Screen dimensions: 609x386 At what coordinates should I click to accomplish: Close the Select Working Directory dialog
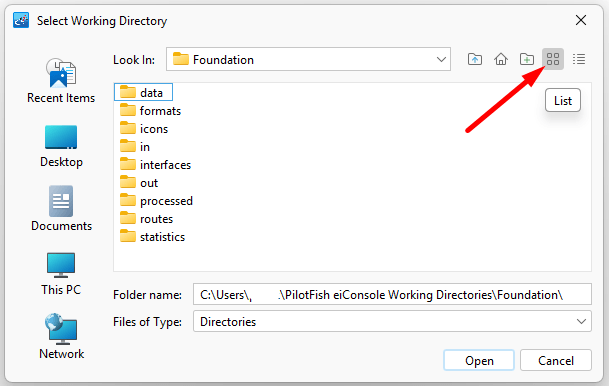tap(581, 20)
